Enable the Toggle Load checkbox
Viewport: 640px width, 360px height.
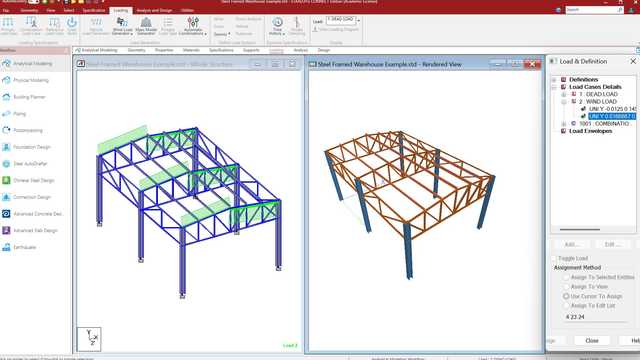(x=554, y=258)
